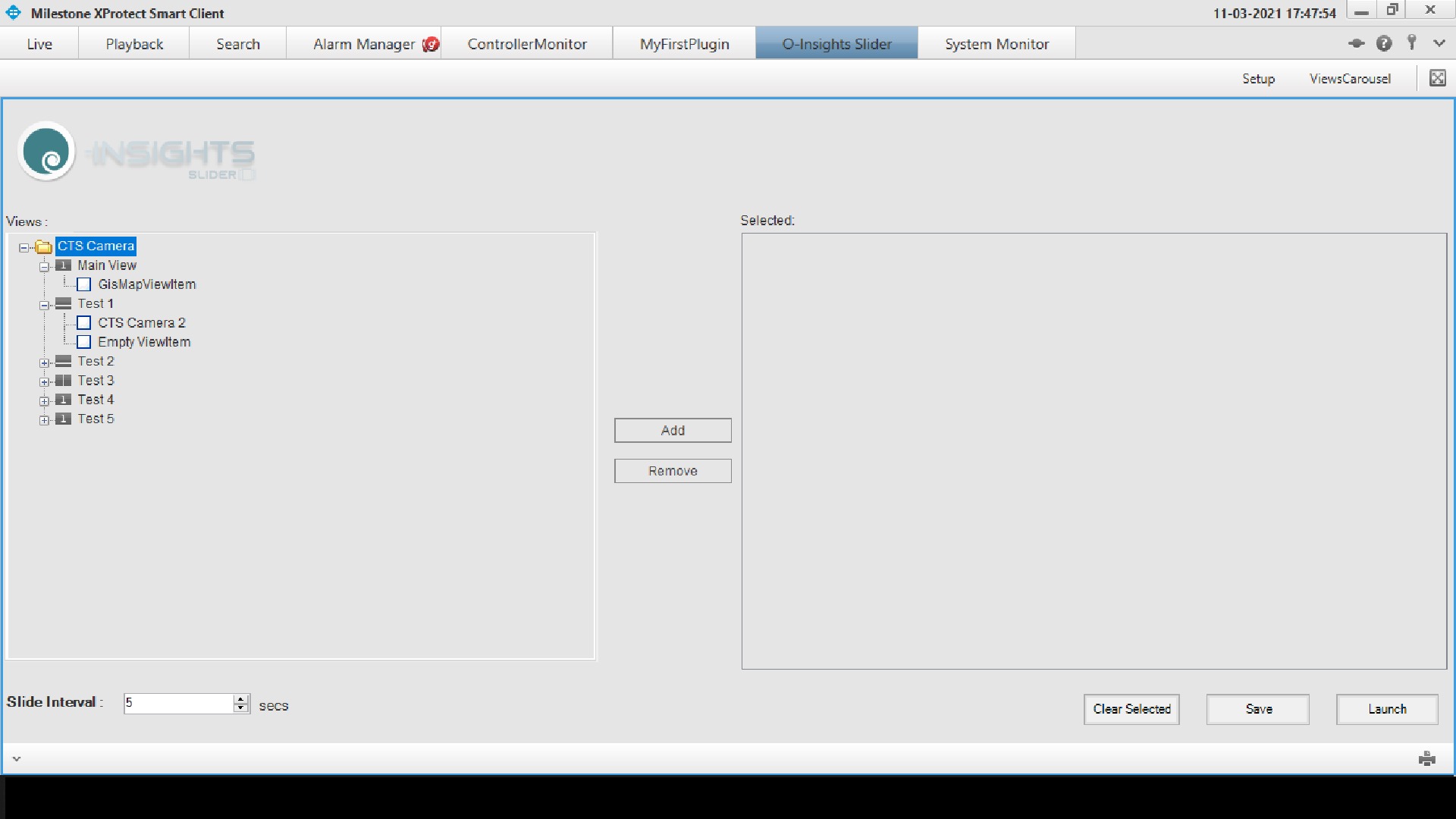Image resolution: width=1456 pixels, height=819 pixels.
Task: Expand the Test 2 node
Action: [x=45, y=362]
